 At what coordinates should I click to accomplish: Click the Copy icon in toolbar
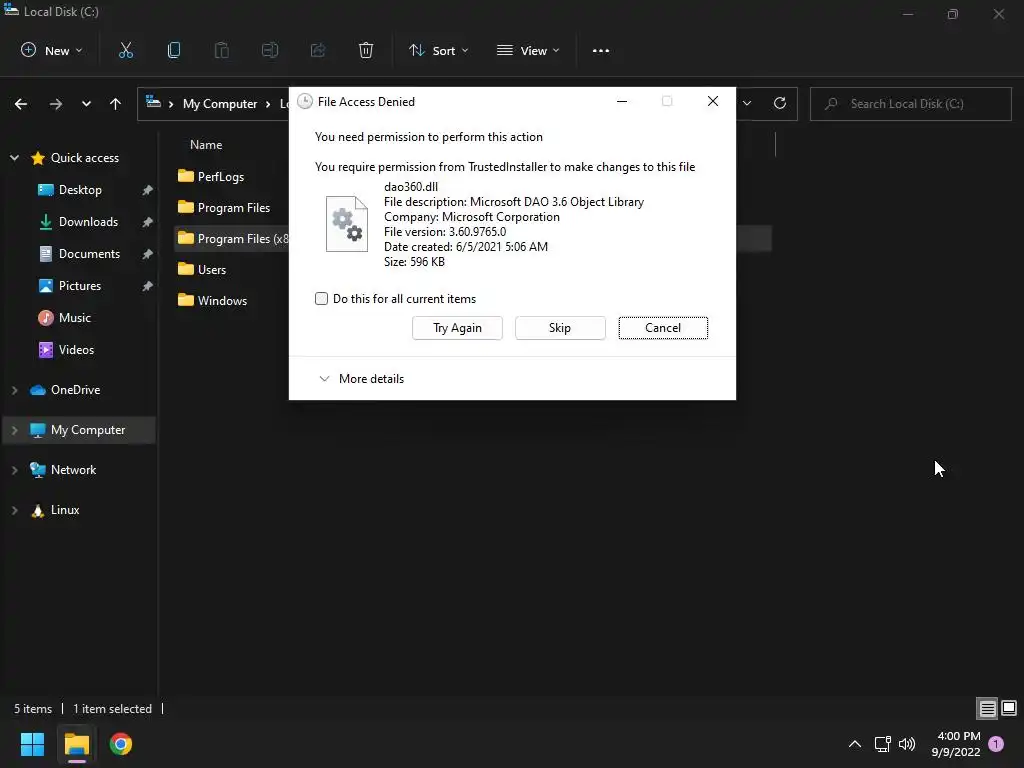pyautogui.click(x=174, y=50)
